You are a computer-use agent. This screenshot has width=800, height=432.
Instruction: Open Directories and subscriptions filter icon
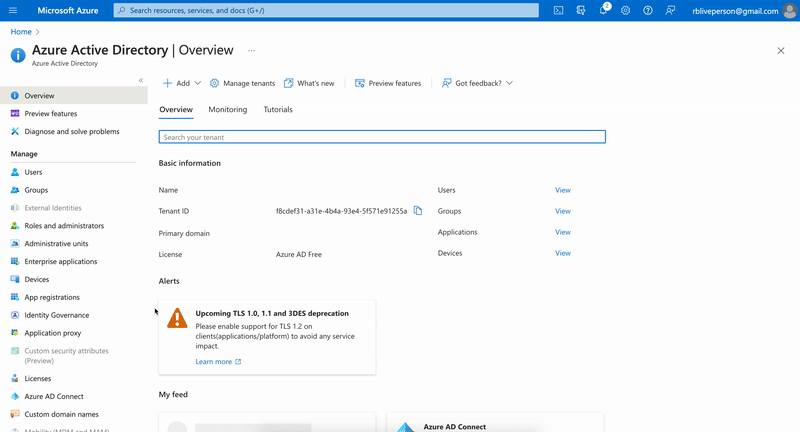pyautogui.click(x=581, y=10)
